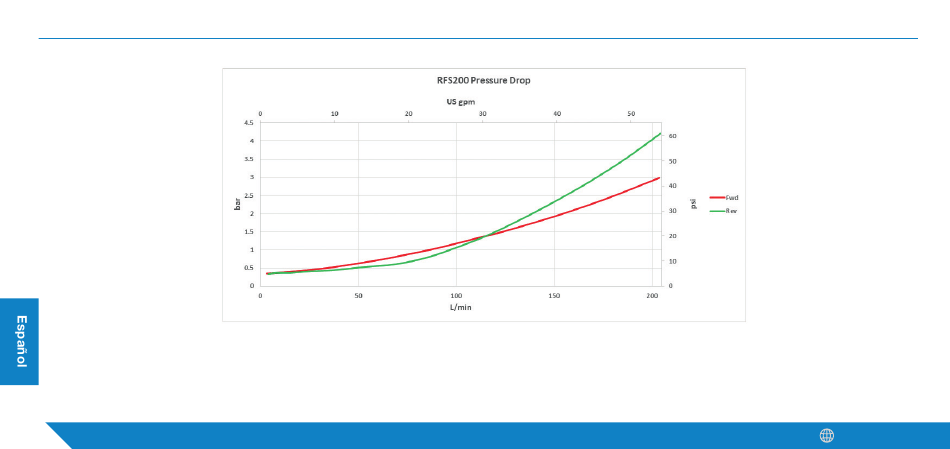The image size is (950, 449).
Task: Click the L/min axis title
Action: [x=460, y=307]
